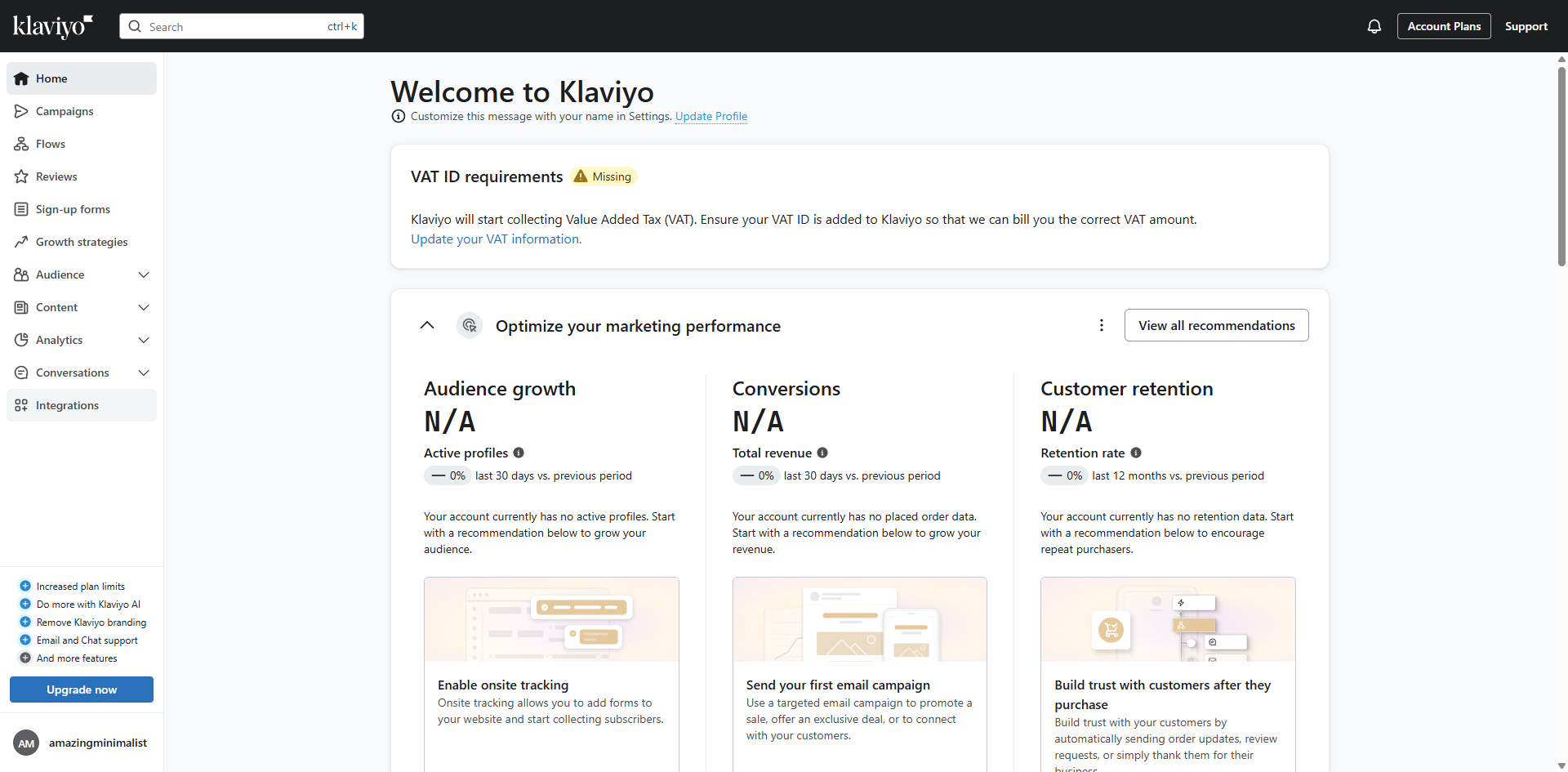The width and height of the screenshot is (1568, 772).
Task: Go to Campaigns
Action: pyautogui.click(x=65, y=111)
